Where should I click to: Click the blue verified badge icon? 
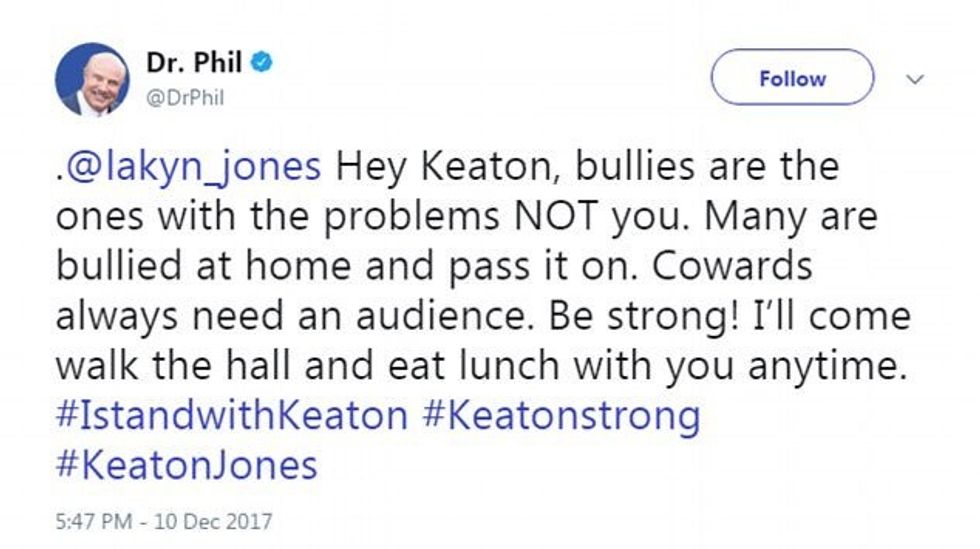click(261, 62)
